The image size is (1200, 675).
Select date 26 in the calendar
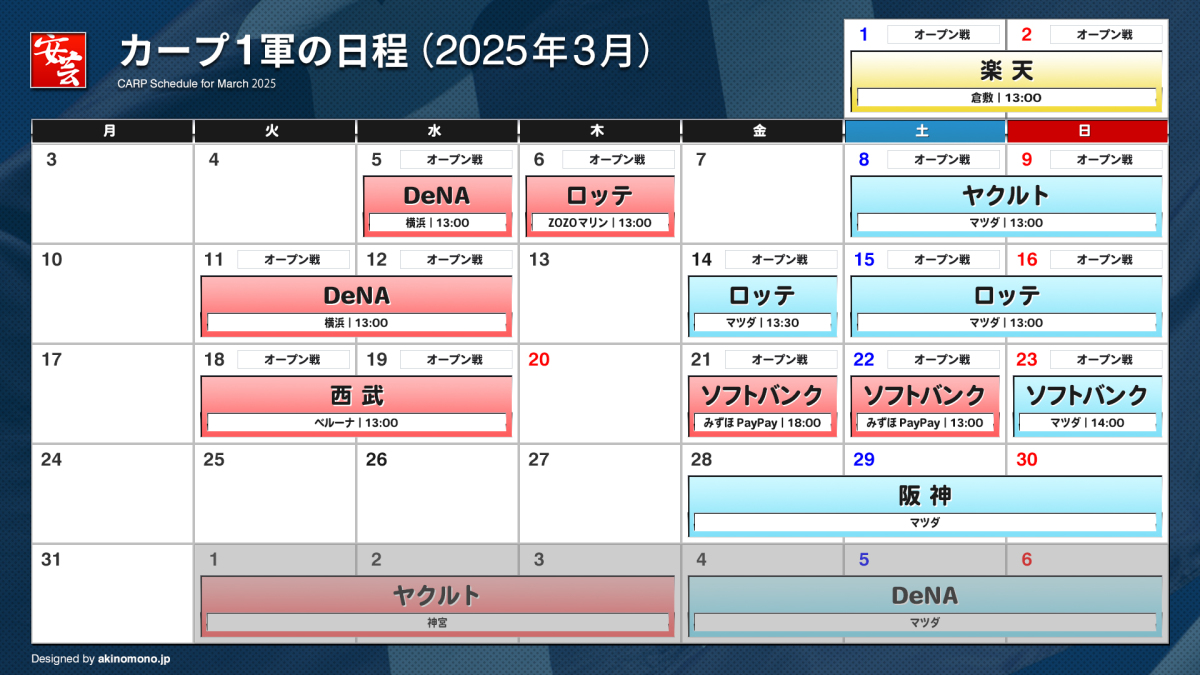(376, 459)
